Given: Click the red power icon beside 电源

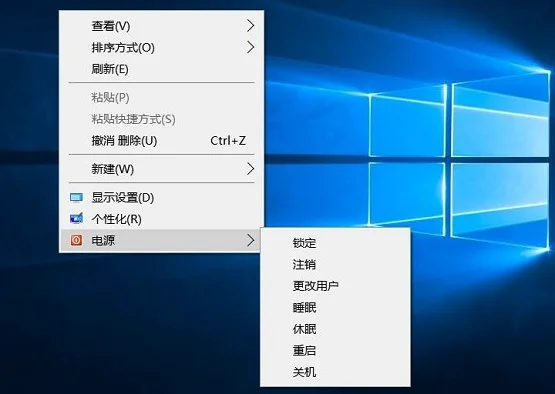Looking at the screenshot, I should tap(76, 240).
